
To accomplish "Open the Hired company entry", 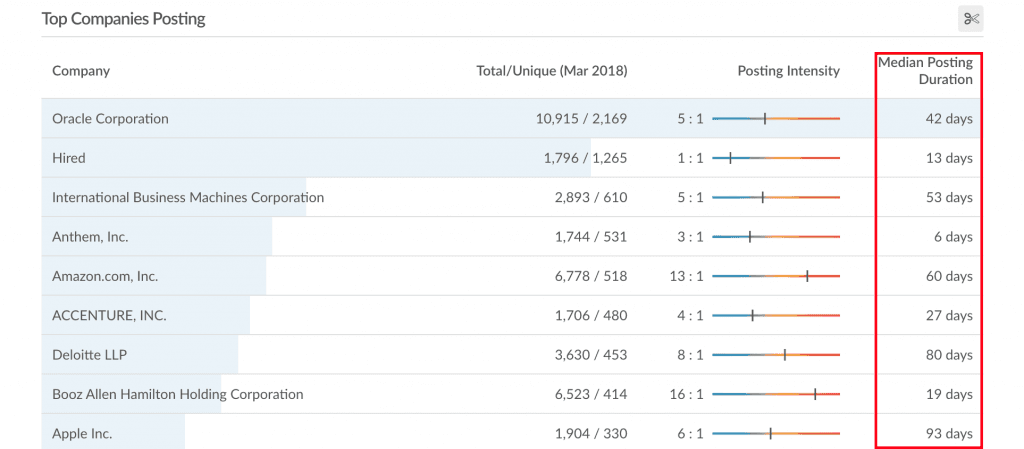I will pos(69,158).
